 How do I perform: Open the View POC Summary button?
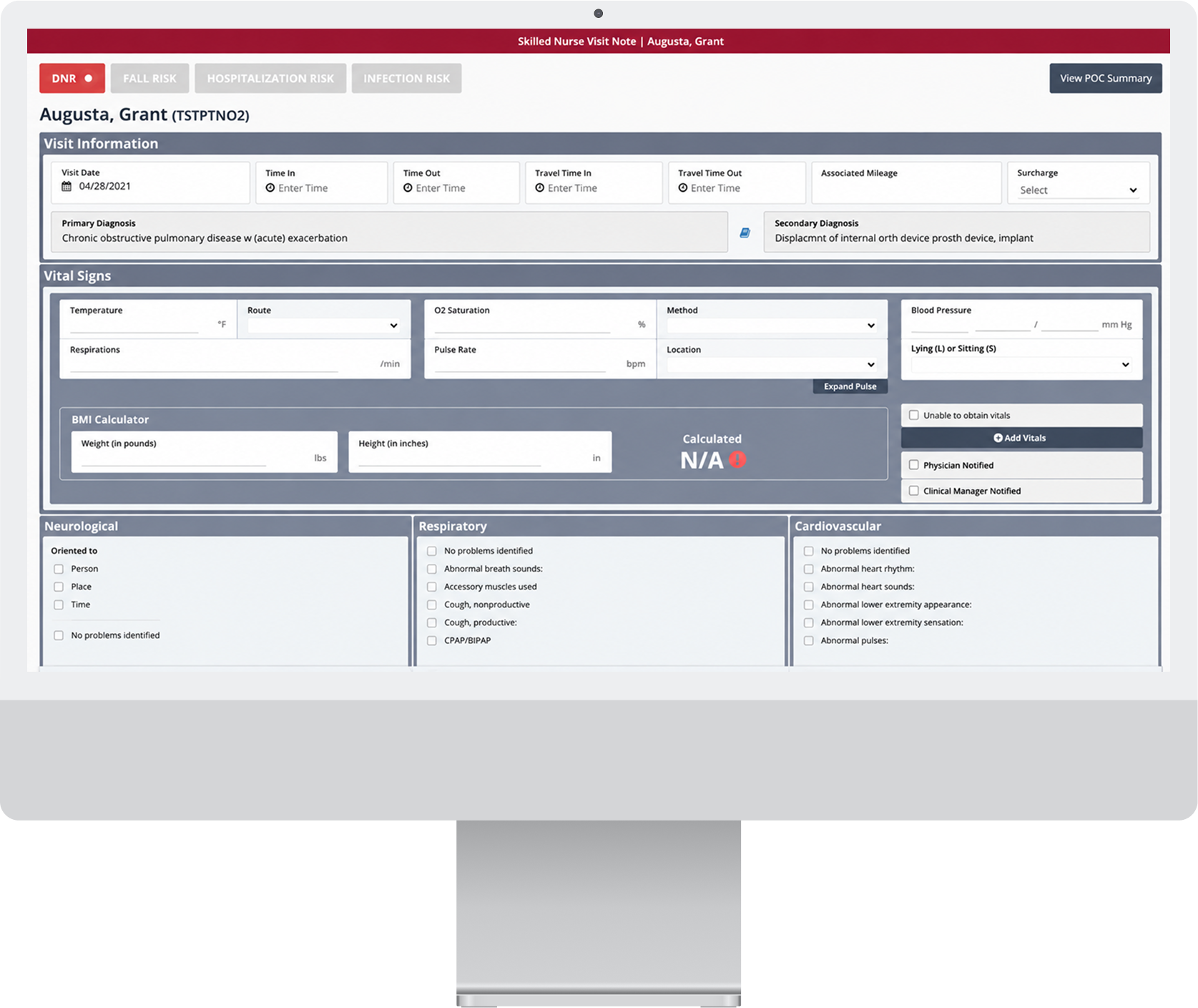(x=1106, y=78)
